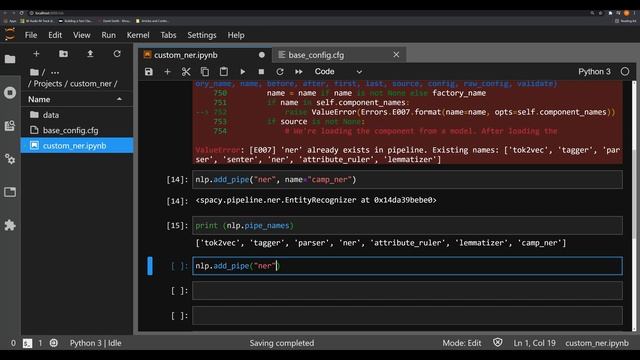The width and height of the screenshot is (640, 360).
Task: Paste cell from clipboard
Action: (x=224, y=72)
